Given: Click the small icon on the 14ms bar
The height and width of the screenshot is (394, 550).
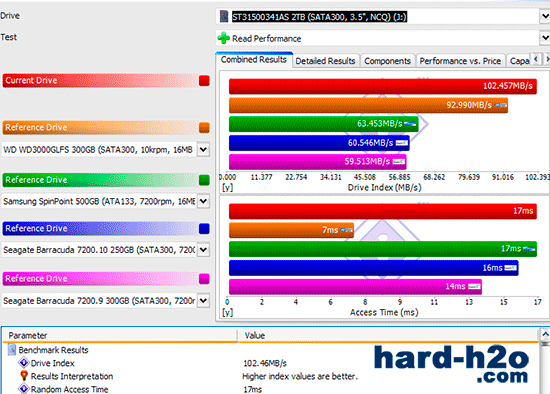Looking at the screenshot, I should coord(474,287).
